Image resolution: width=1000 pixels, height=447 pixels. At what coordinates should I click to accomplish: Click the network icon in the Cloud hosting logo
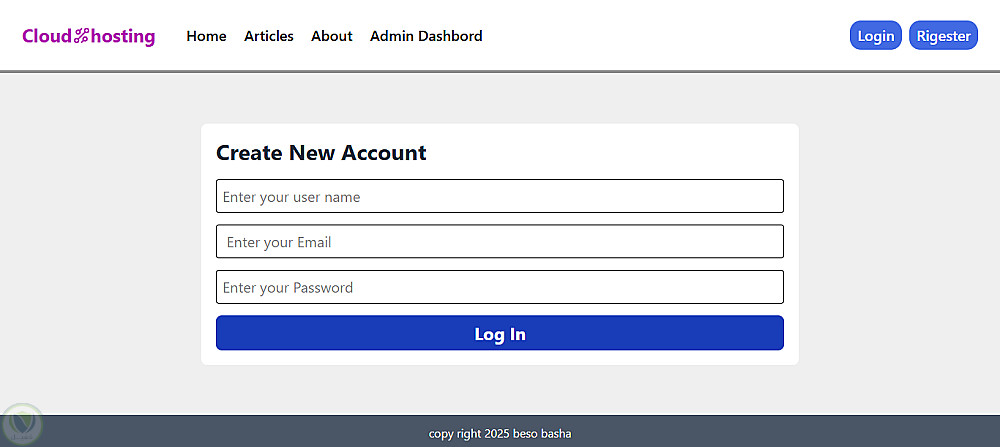pos(82,37)
